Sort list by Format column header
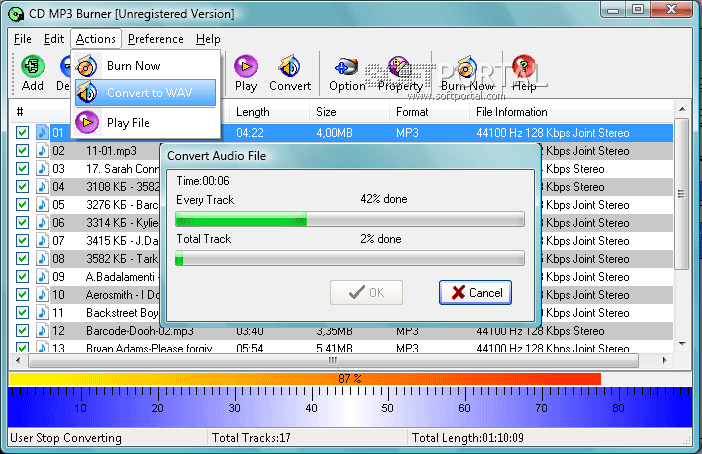The height and width of the screenshot is (454, 702). coord(429,111)
